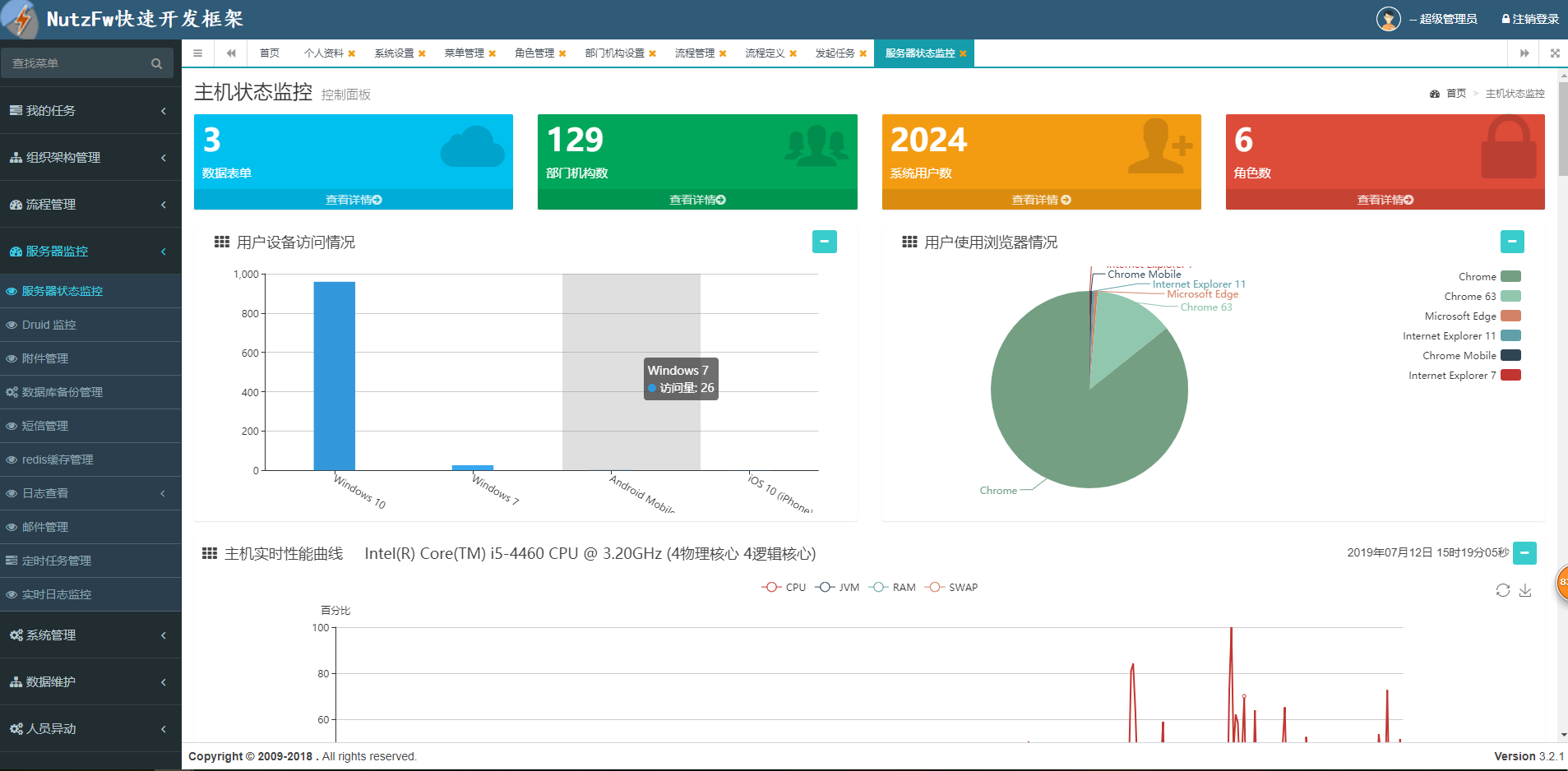Click 首页 breadcrumb link

1456,94
